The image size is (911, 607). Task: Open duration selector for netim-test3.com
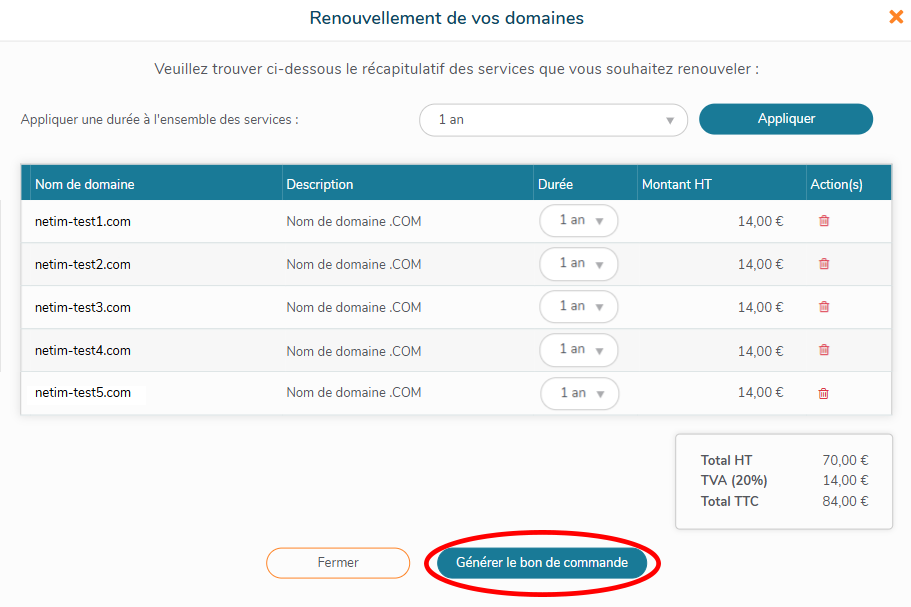(579, 307)
